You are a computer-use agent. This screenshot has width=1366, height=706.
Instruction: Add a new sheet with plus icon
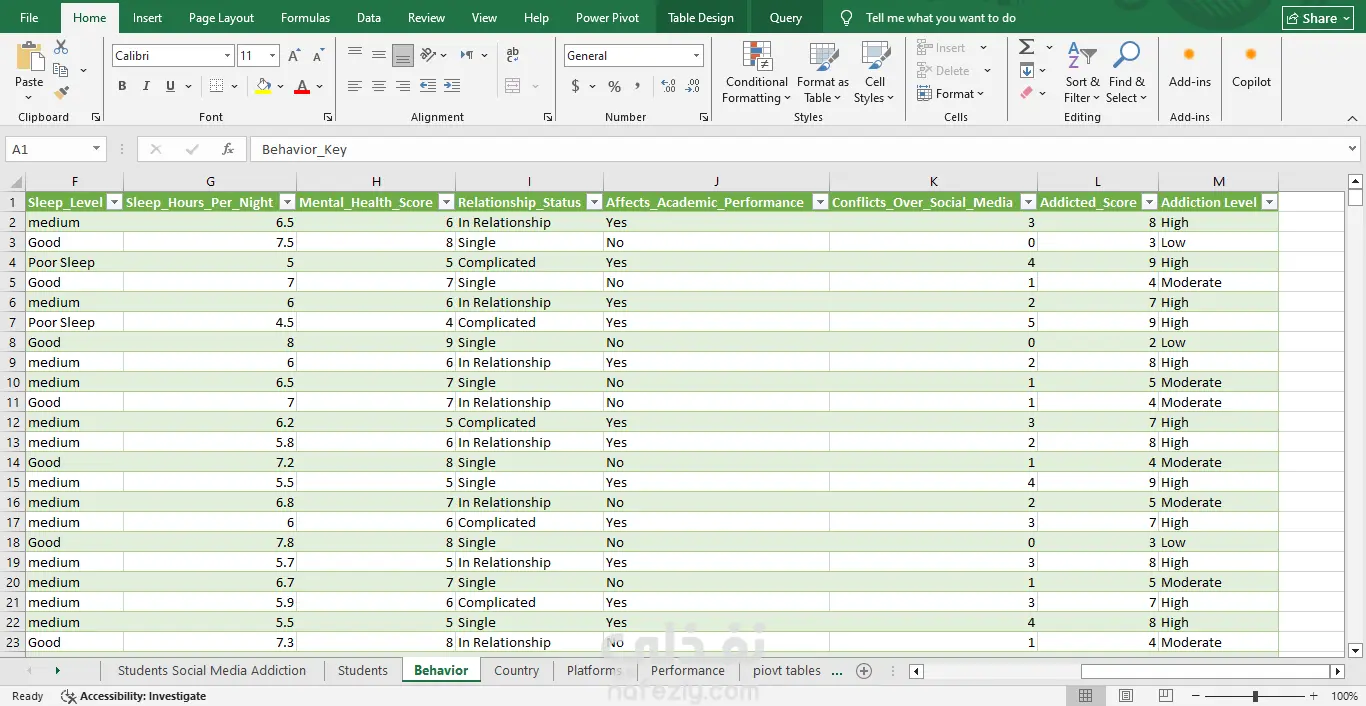point(865,671)
